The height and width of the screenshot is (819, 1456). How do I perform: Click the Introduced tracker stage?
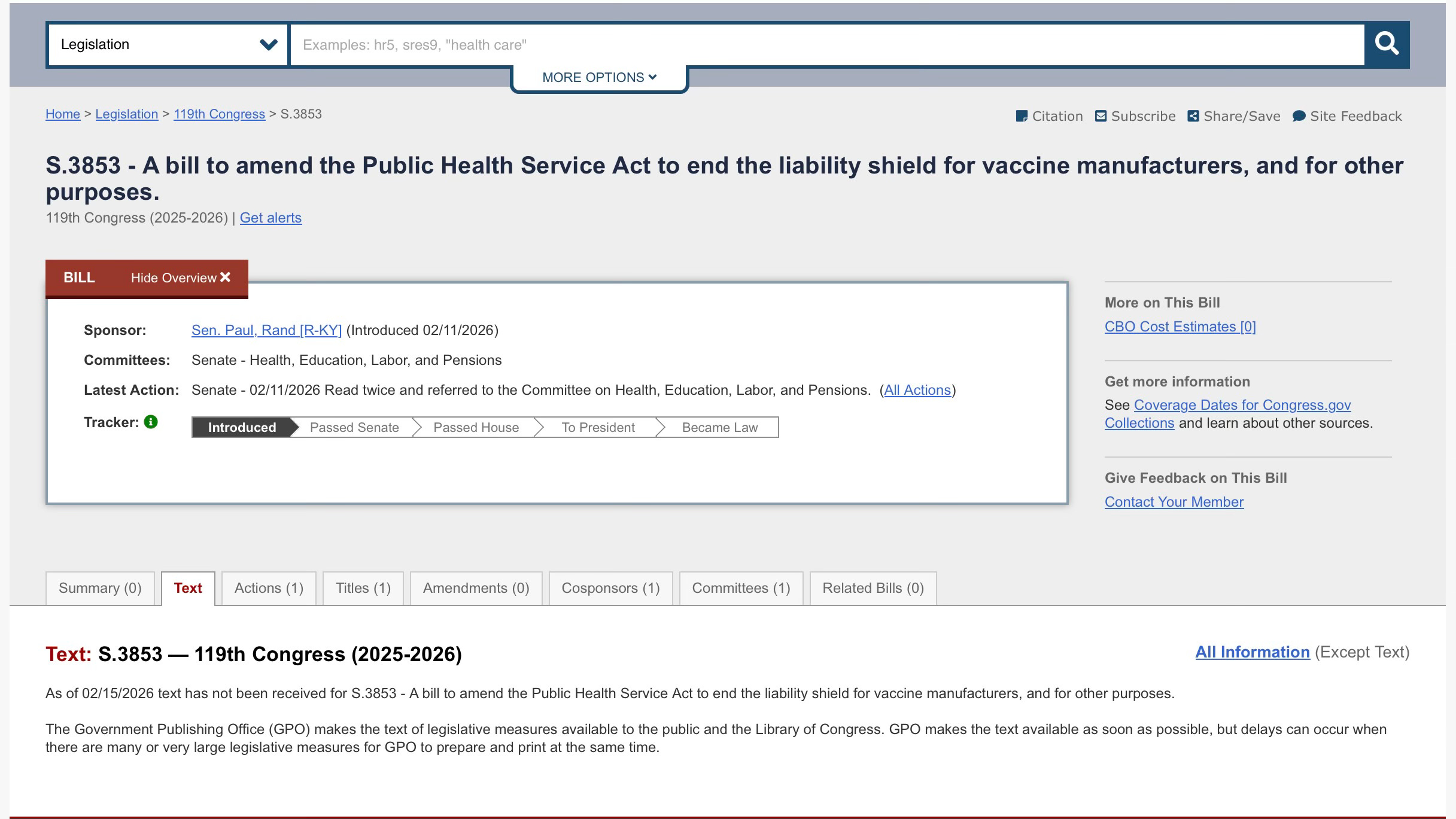(x=242, y=427)
